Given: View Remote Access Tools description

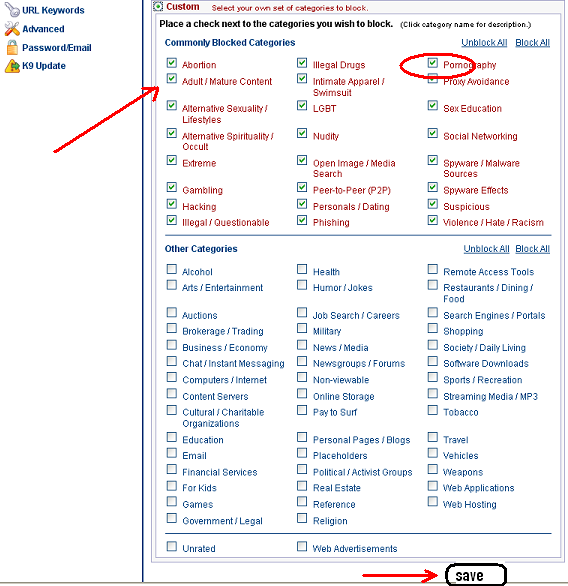Looking at the screenshot, I should click(x=488, y=272).
